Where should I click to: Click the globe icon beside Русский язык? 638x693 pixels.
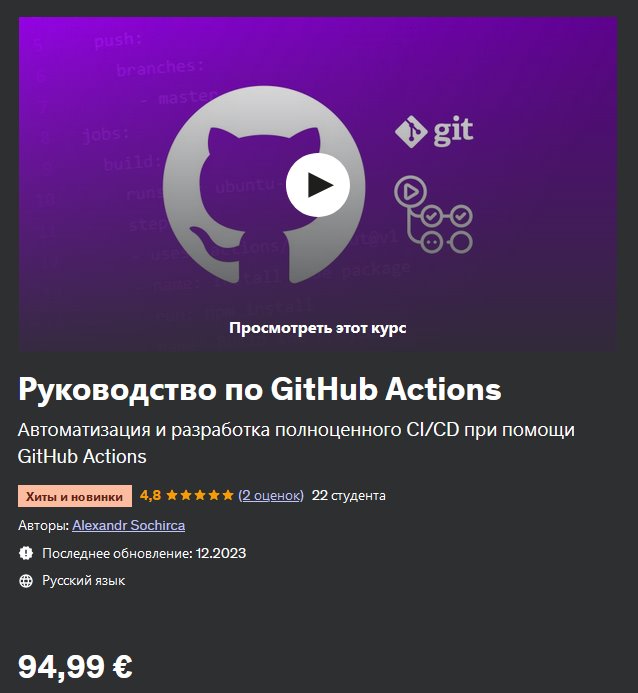26,581
